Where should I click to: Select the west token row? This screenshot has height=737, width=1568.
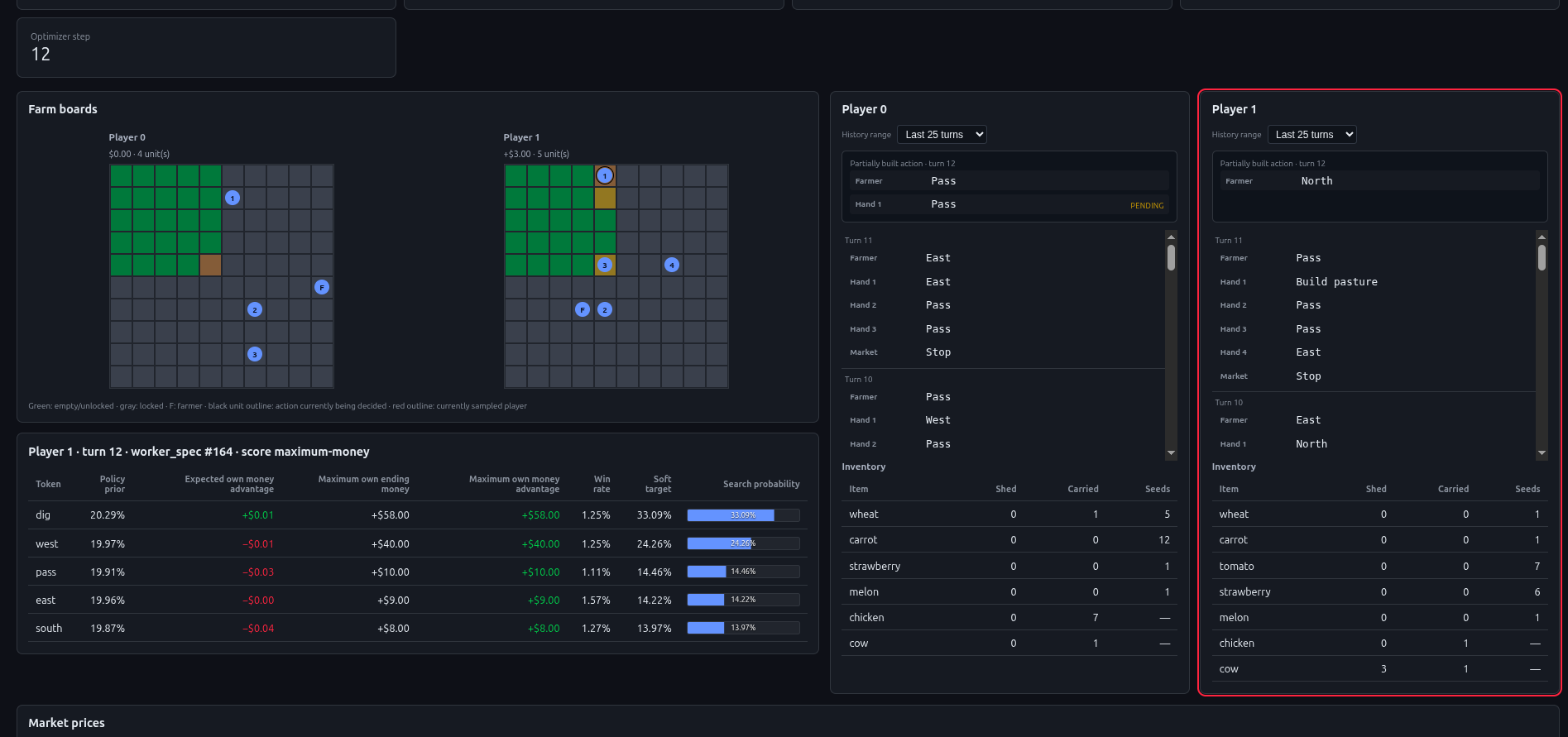418,543
